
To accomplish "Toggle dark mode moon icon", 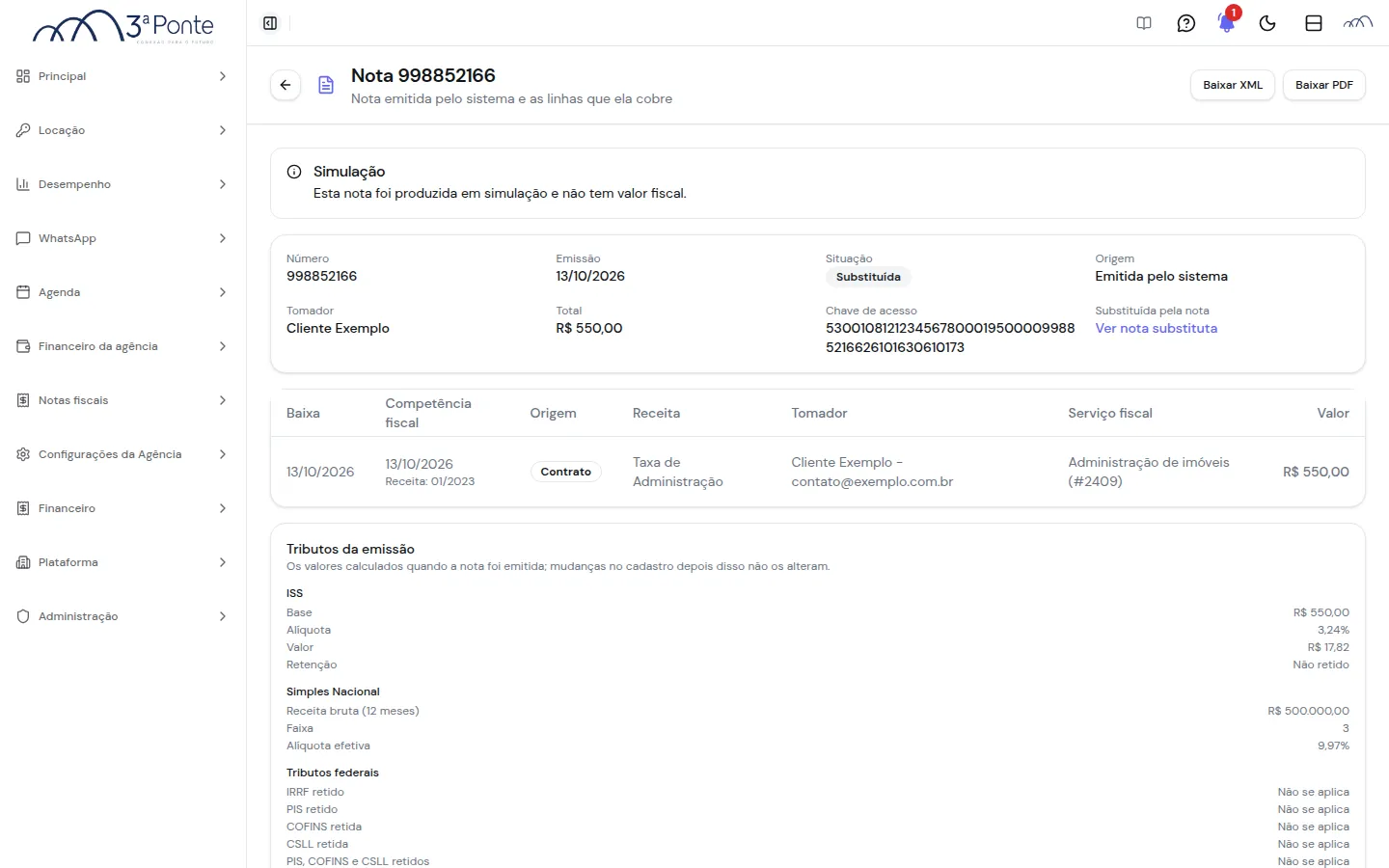I will pyautogui.click(x=1267, y=23).
